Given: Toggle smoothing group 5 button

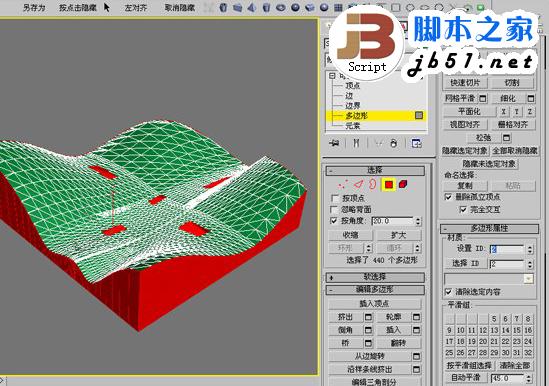Looking at the screenshot, I should tap(494, 319).
